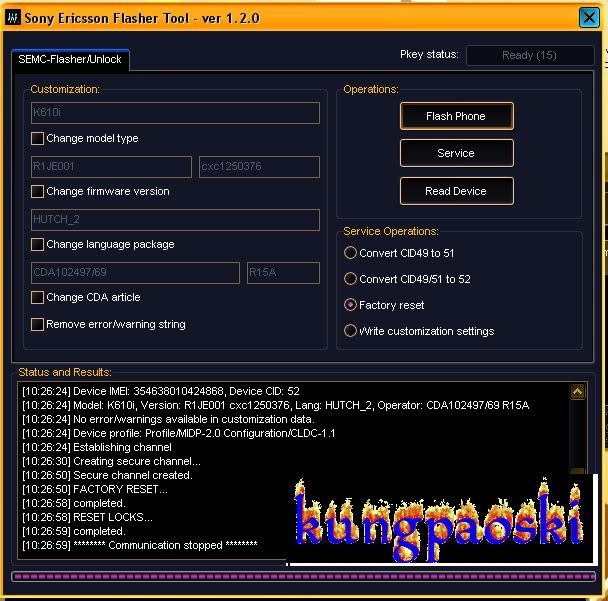This screenshot has height=601, width=608.
Task: Enable Change CDA article checkbox
Action: pyautogui.click(x=37, y=297)
